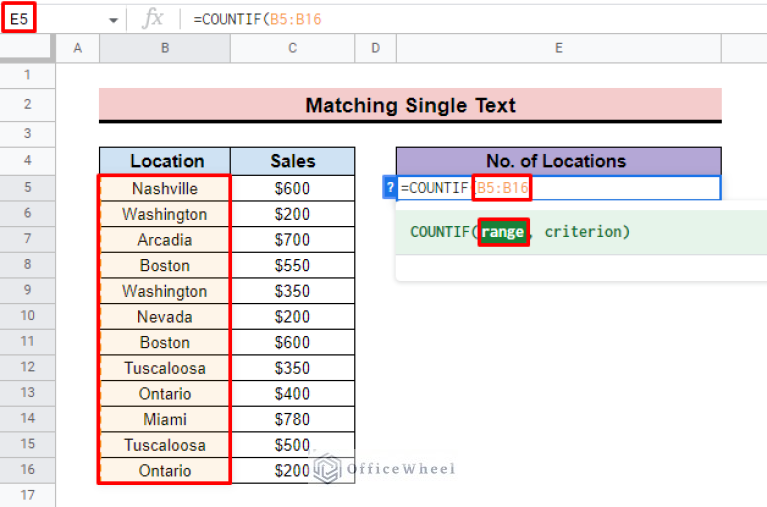Select the row 4 header
Screen dimensions: 767x507
pos(27,161)
